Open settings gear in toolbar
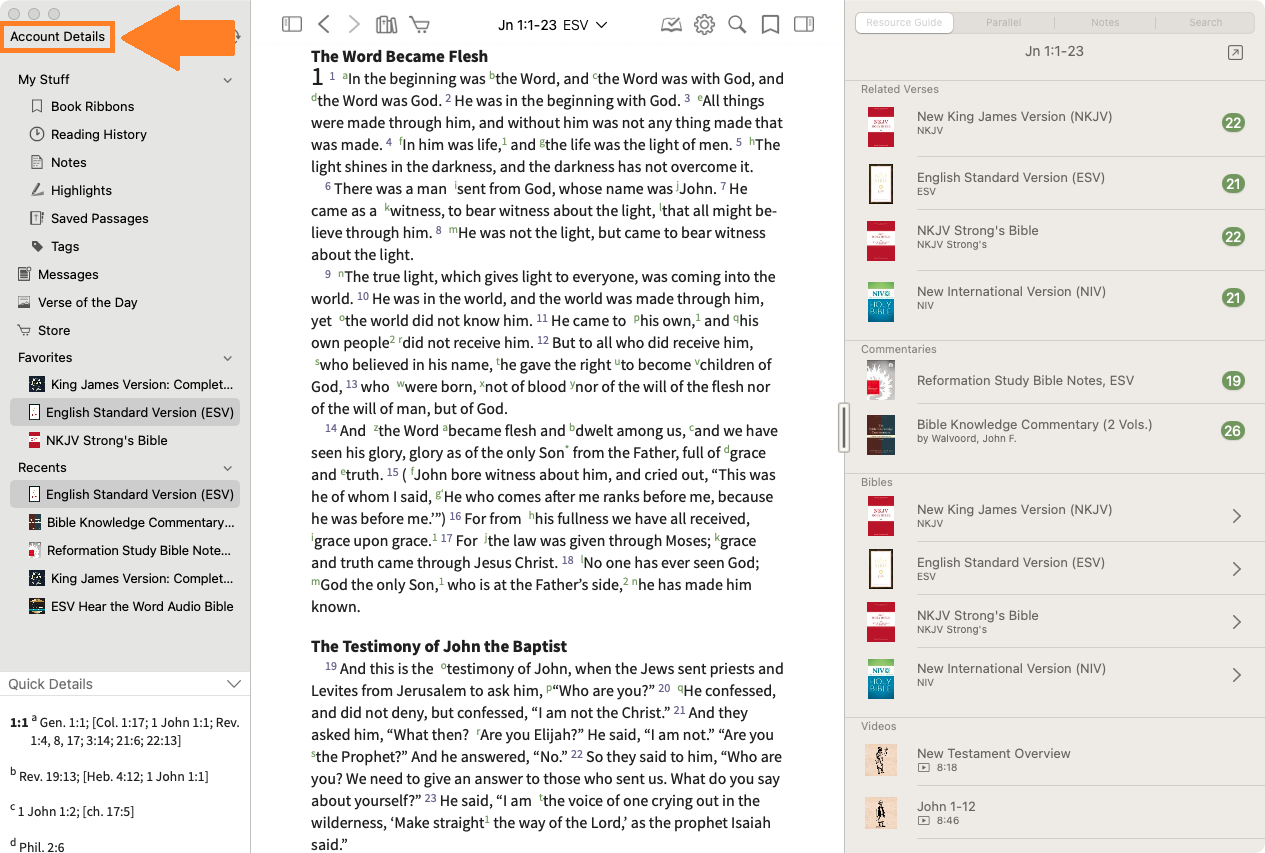1265x853 pixels. 704,24
